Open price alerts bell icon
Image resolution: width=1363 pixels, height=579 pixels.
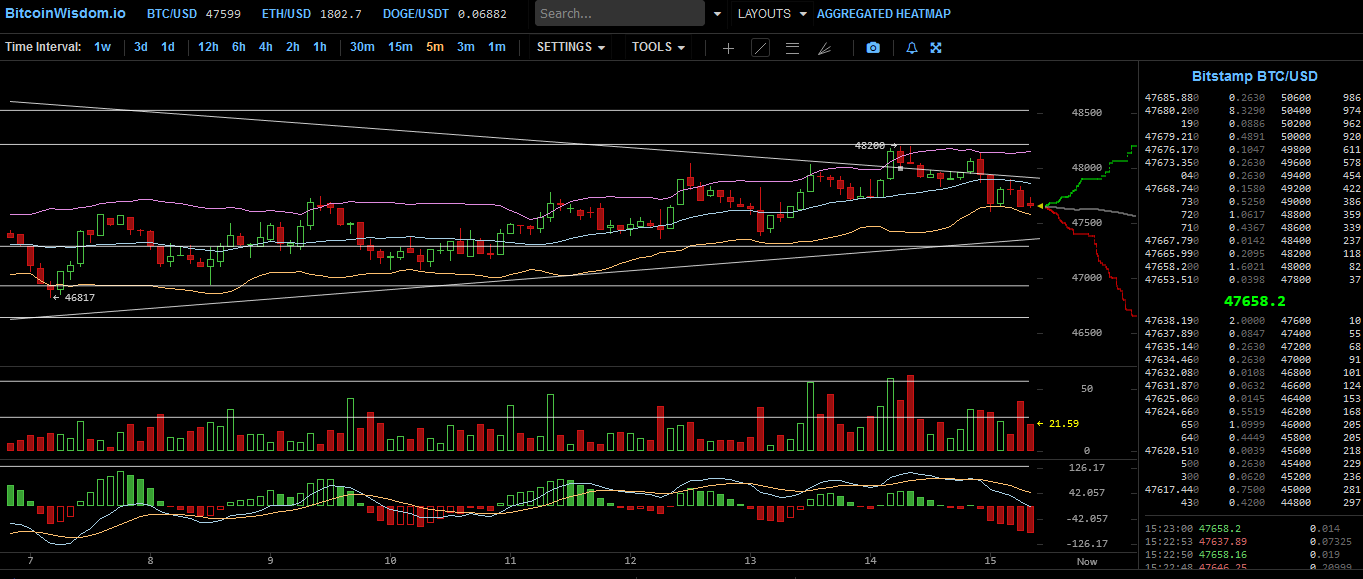pos(911,47)
